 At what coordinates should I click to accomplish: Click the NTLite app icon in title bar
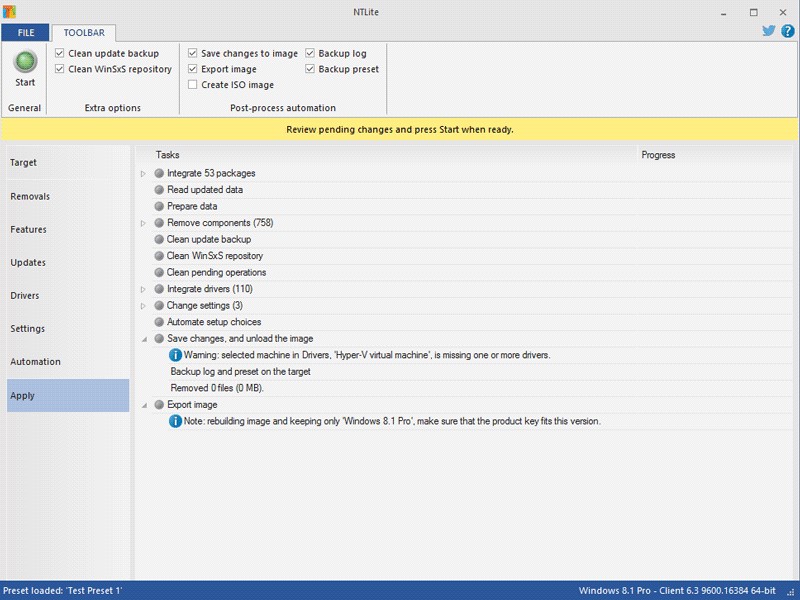(x=10, y=12)
